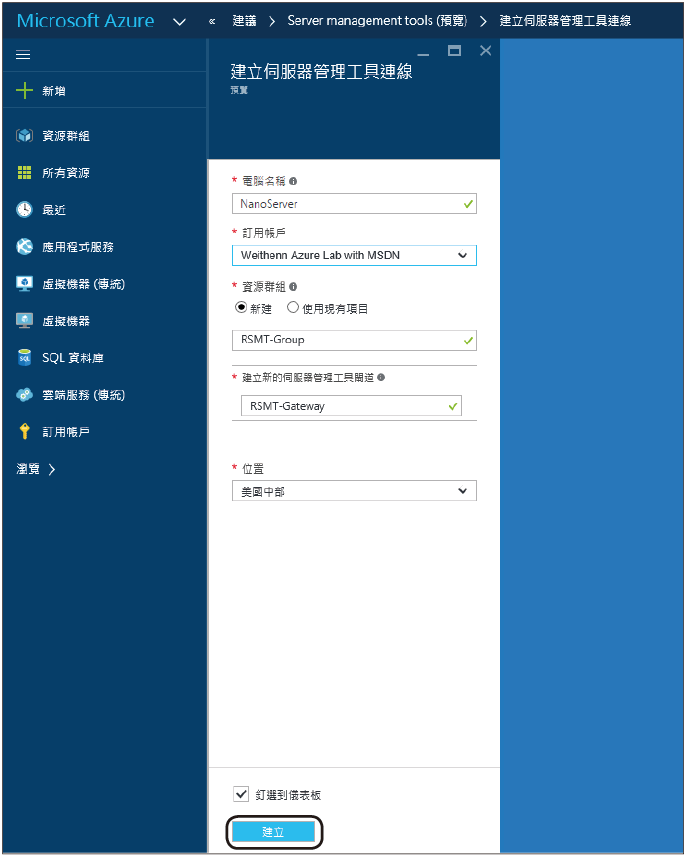Viewport: 687px width, 858px height.
Task: Click info icon beside 伺服器管理工具閘道 label
Action: 381,378
